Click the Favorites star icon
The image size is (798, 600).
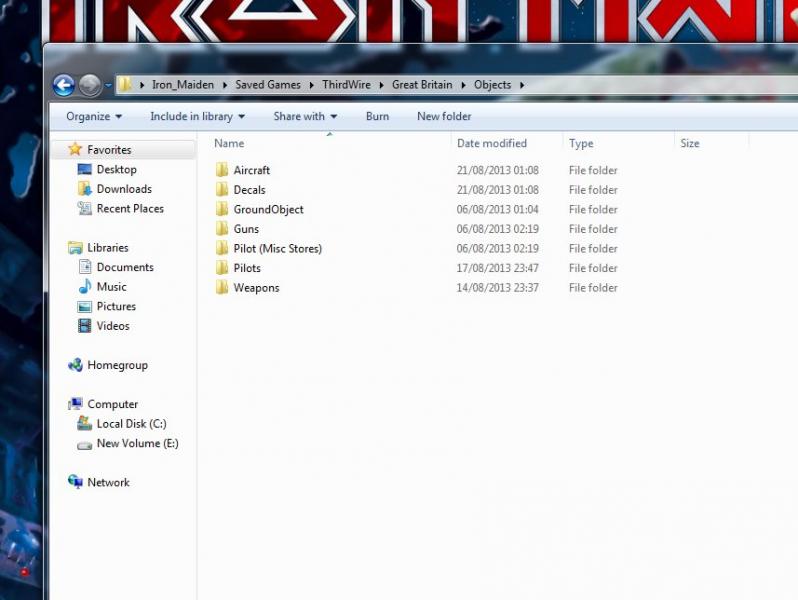(x=75, y=149)
